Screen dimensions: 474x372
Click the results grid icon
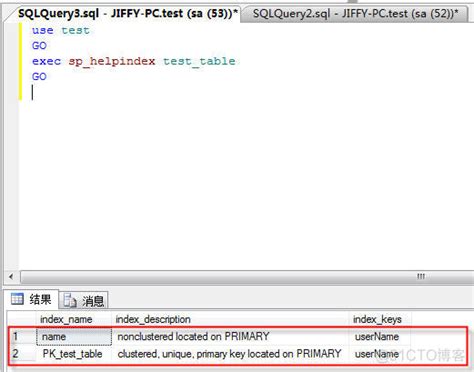17,299
